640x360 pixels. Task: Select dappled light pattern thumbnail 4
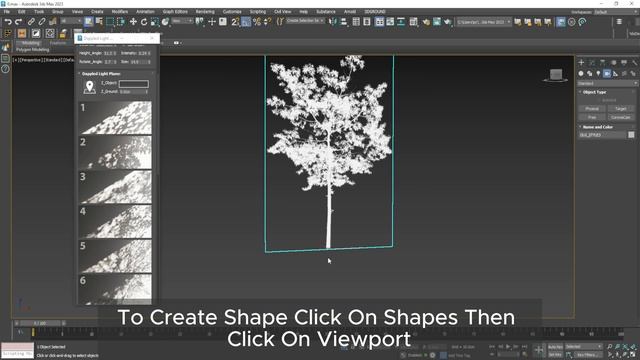point(115,222)
